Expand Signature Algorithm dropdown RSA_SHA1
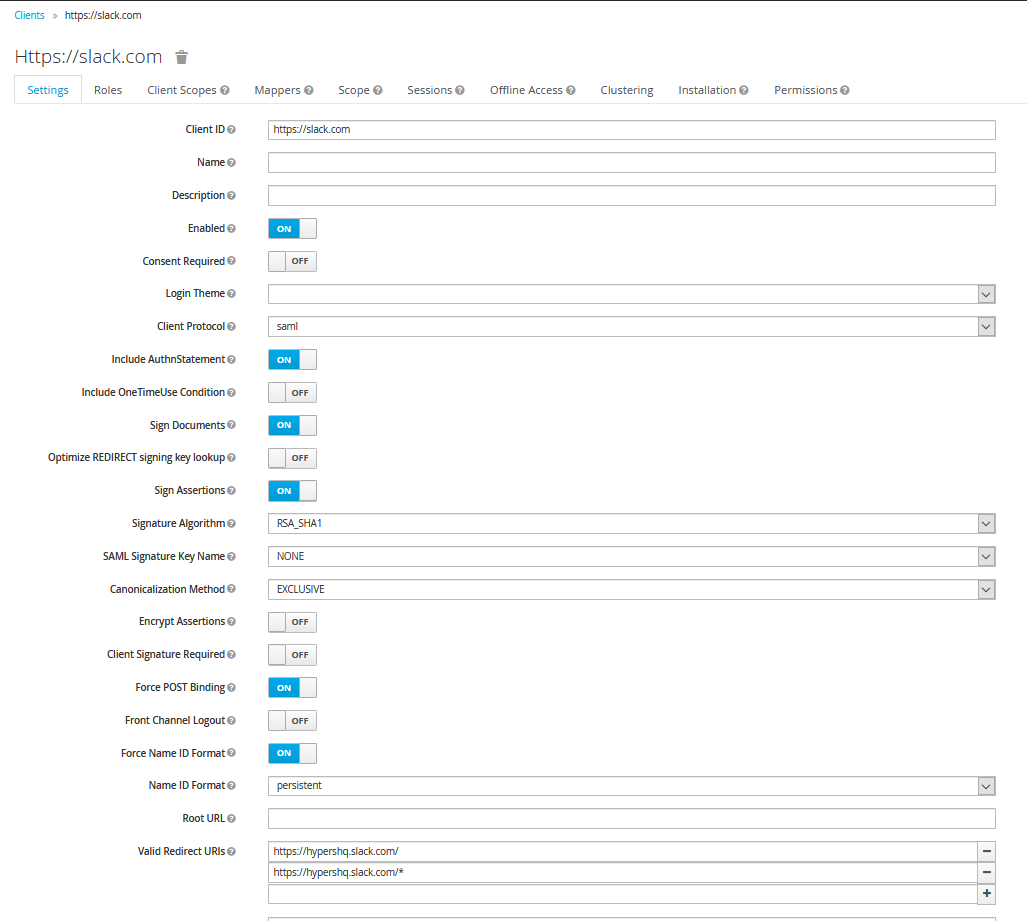1027x921 pixels. point(631,523)
